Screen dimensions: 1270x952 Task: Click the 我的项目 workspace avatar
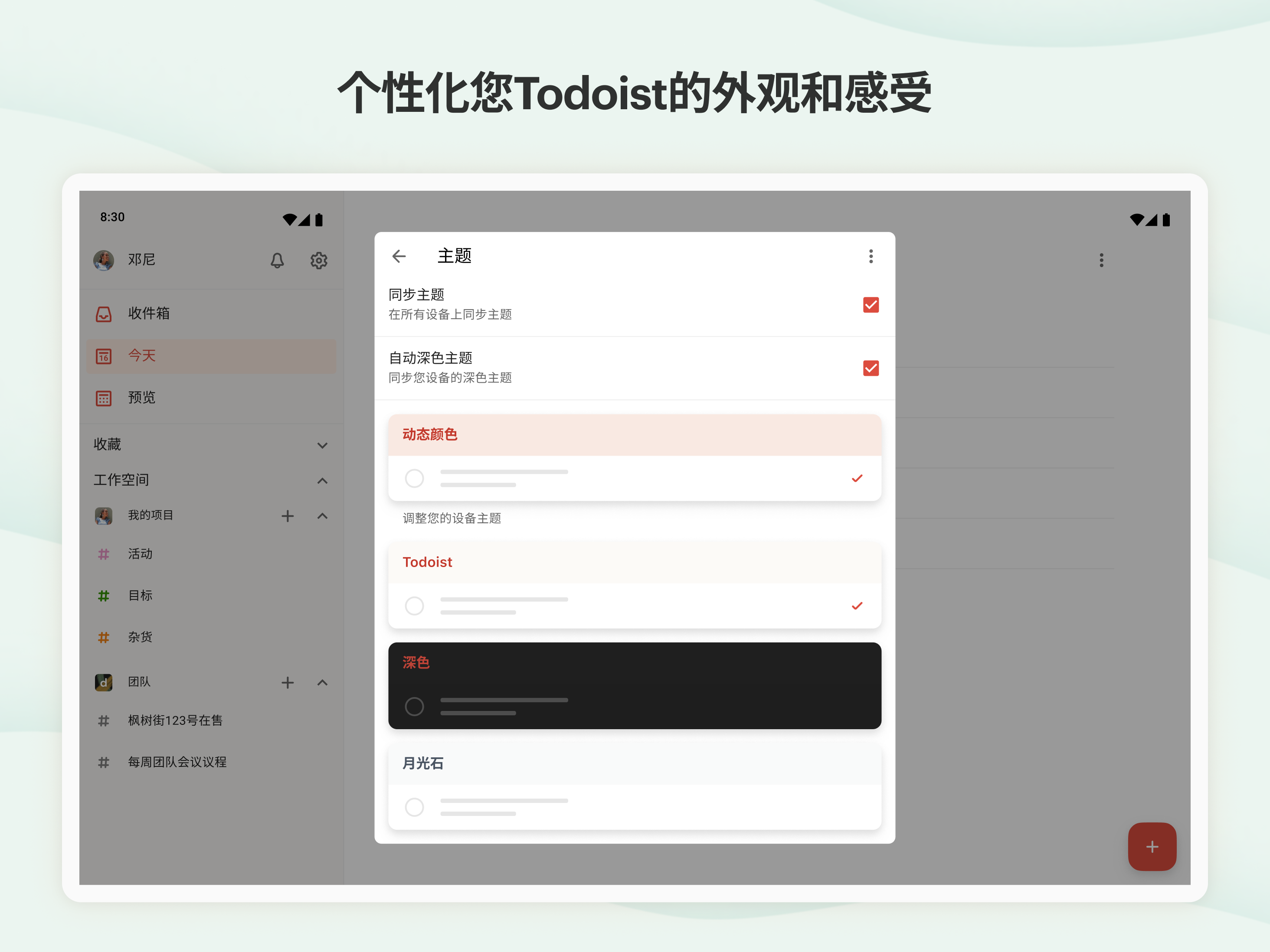click(103, 516)
